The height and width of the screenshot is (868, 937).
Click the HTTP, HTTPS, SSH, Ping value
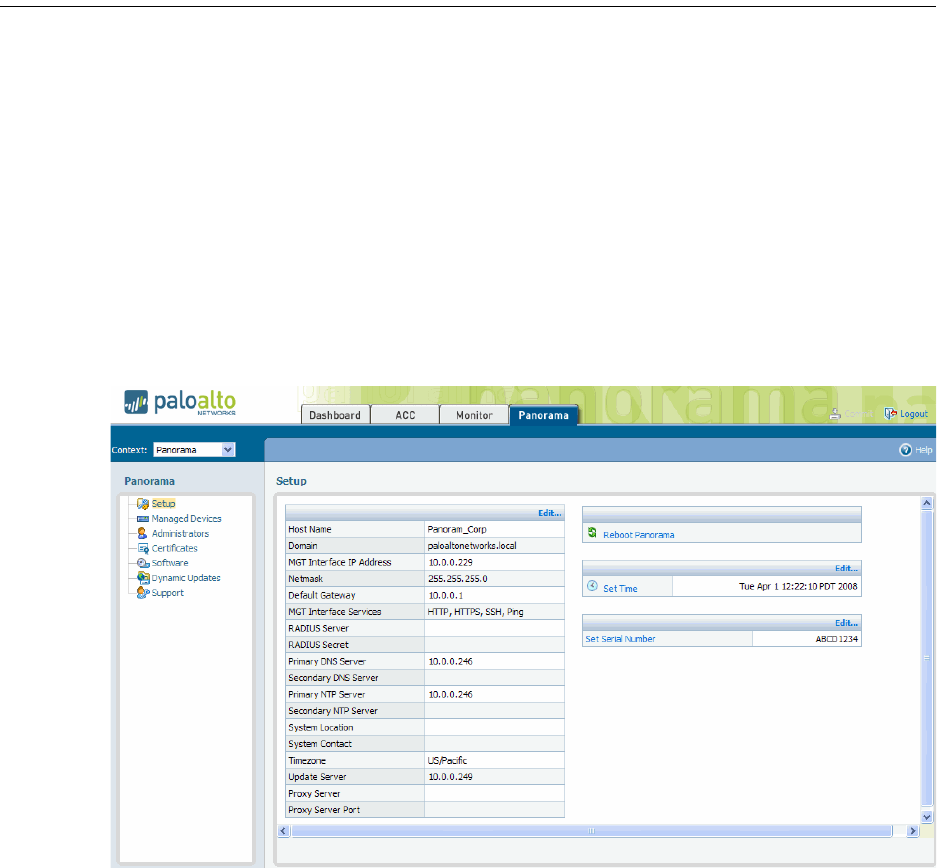tap(476, 612)
